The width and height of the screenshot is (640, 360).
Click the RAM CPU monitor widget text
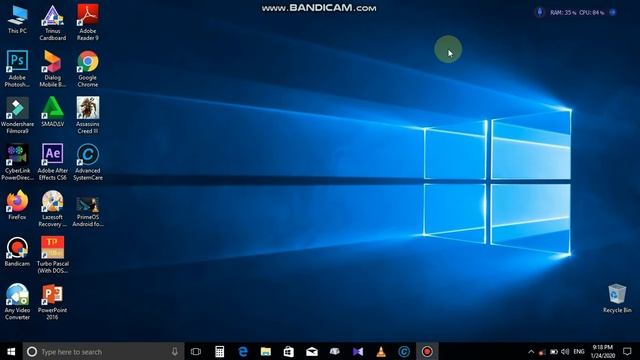(577, 13)
